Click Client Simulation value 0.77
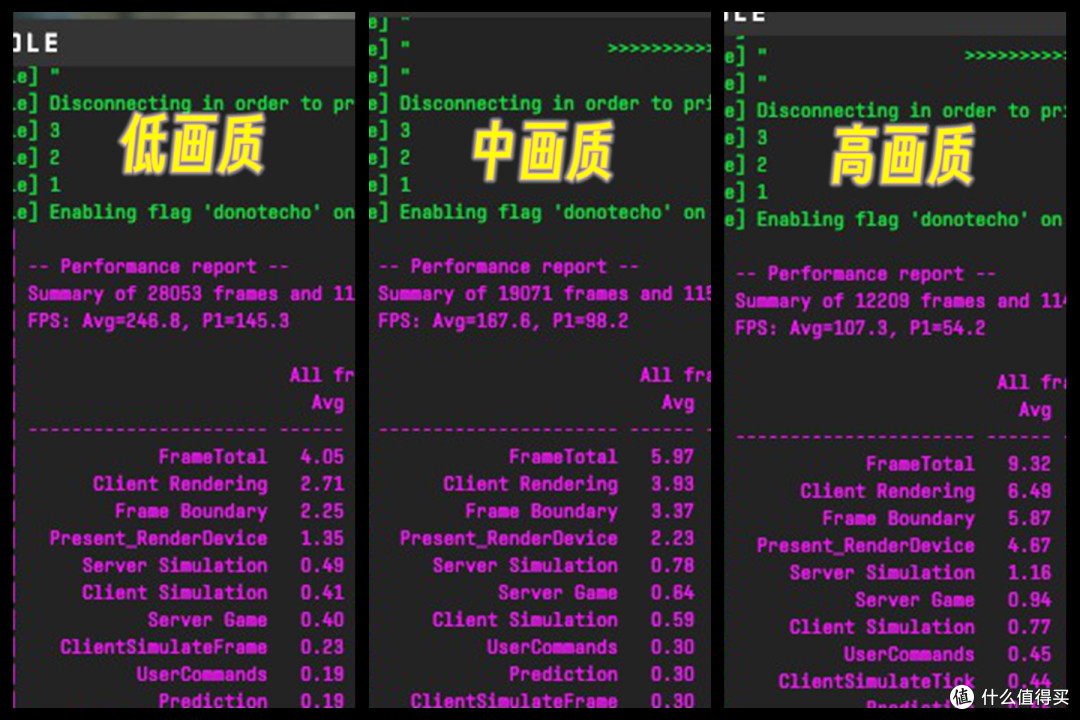Viewport: 1080px width, 720px height. (x=1029, y=627)
